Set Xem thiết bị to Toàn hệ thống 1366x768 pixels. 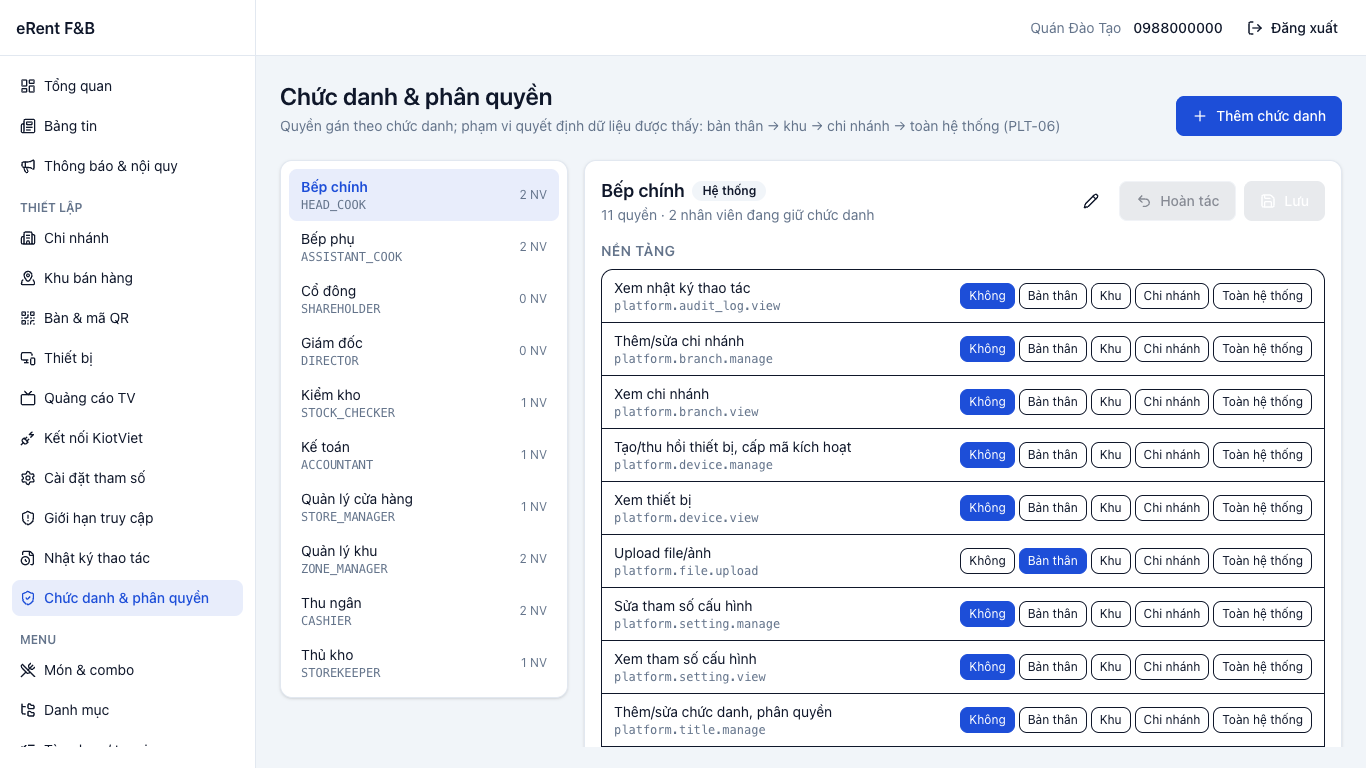click(1262, 508)
